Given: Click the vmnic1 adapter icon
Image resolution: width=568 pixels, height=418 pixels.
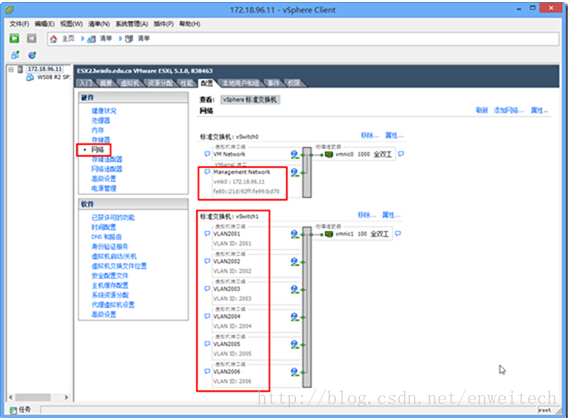Looking at the screenshot, I should coord(329,234).
